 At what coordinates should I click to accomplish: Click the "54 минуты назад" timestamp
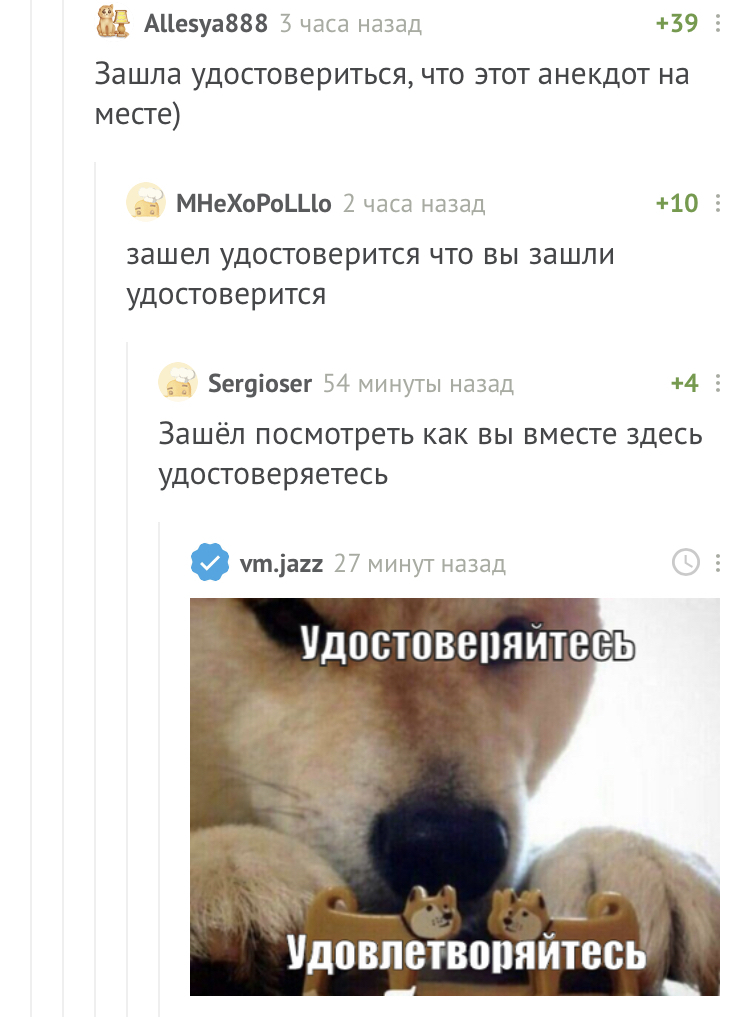418,384
